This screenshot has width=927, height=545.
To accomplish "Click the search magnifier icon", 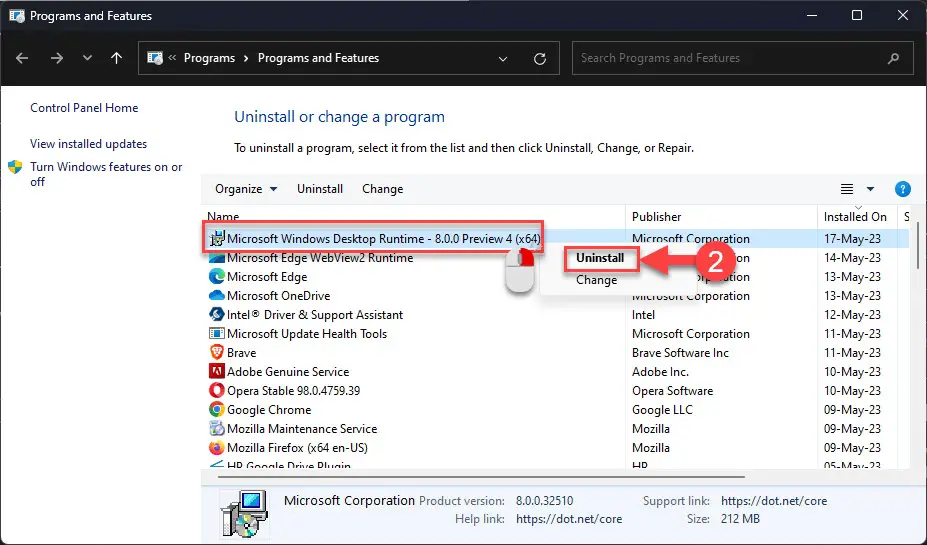I will click(893, 58).
